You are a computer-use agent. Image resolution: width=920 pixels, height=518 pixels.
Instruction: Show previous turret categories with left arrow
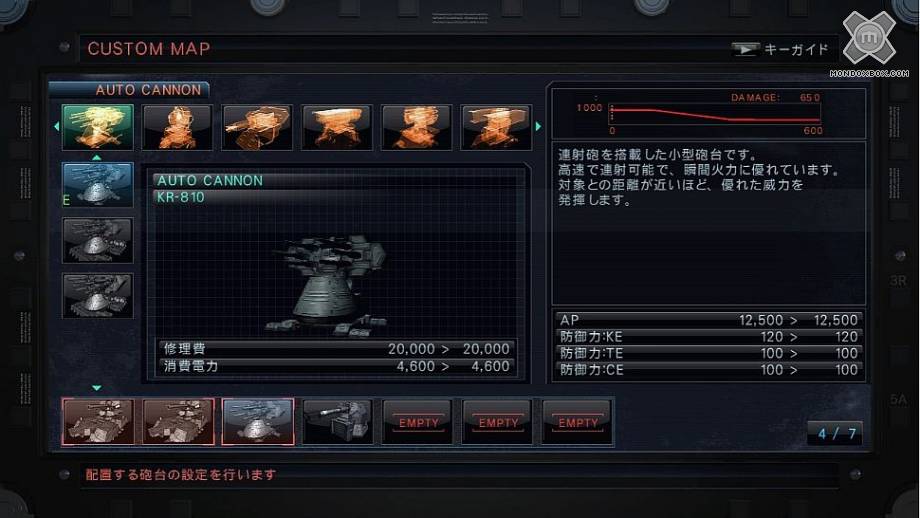click(56, 127)
